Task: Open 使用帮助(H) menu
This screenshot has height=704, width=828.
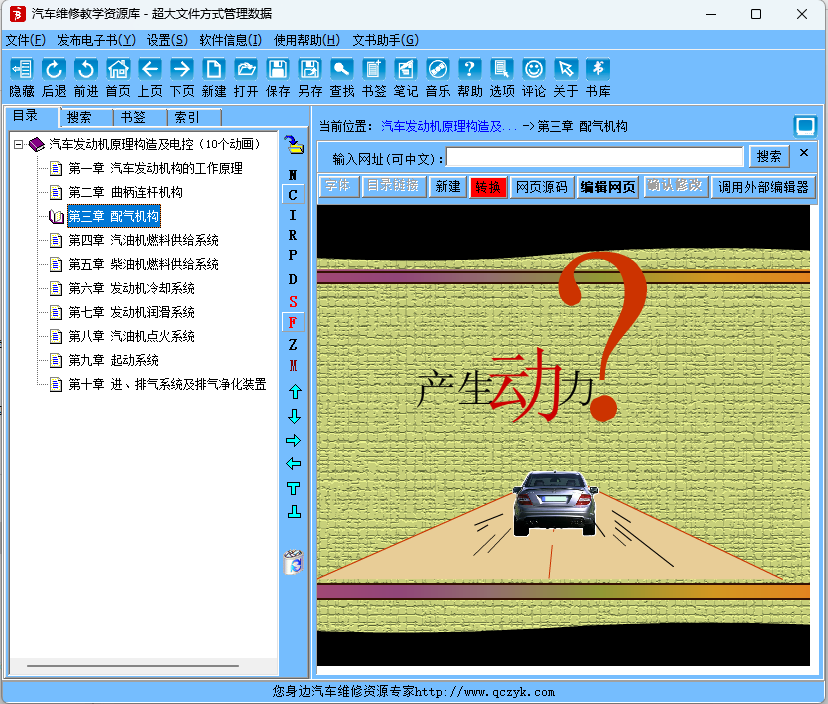Action: 306,40
